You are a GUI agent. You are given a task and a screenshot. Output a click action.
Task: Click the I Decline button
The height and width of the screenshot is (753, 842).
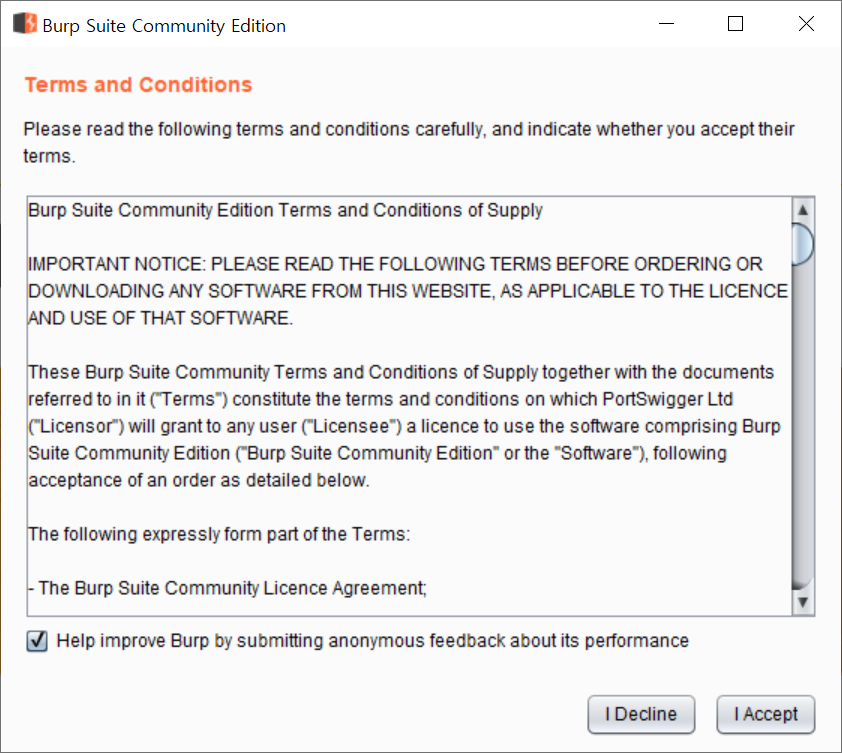641,714
